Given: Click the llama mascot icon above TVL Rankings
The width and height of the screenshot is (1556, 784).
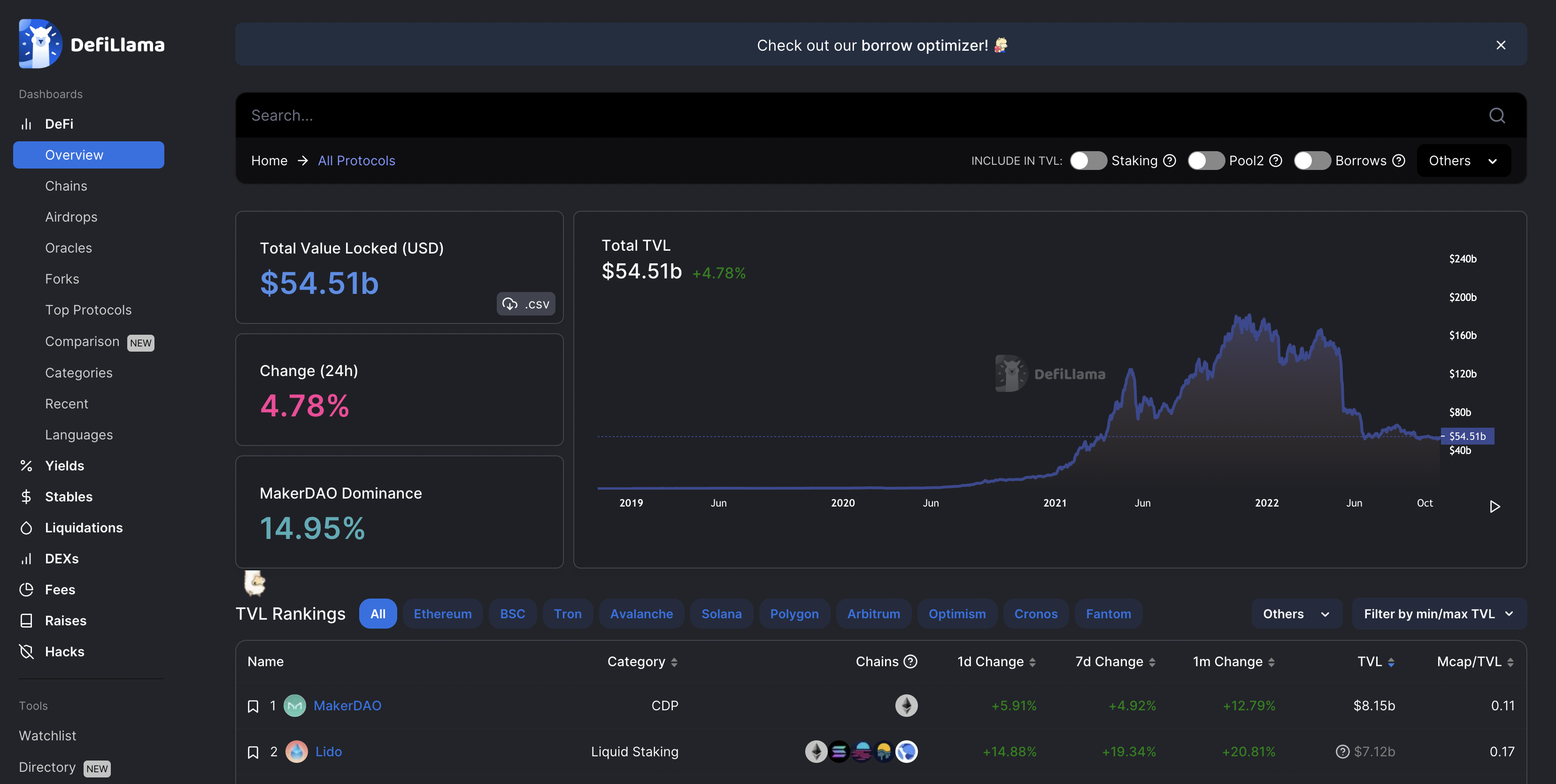Looking at the screenshot, I should (255, 583).
